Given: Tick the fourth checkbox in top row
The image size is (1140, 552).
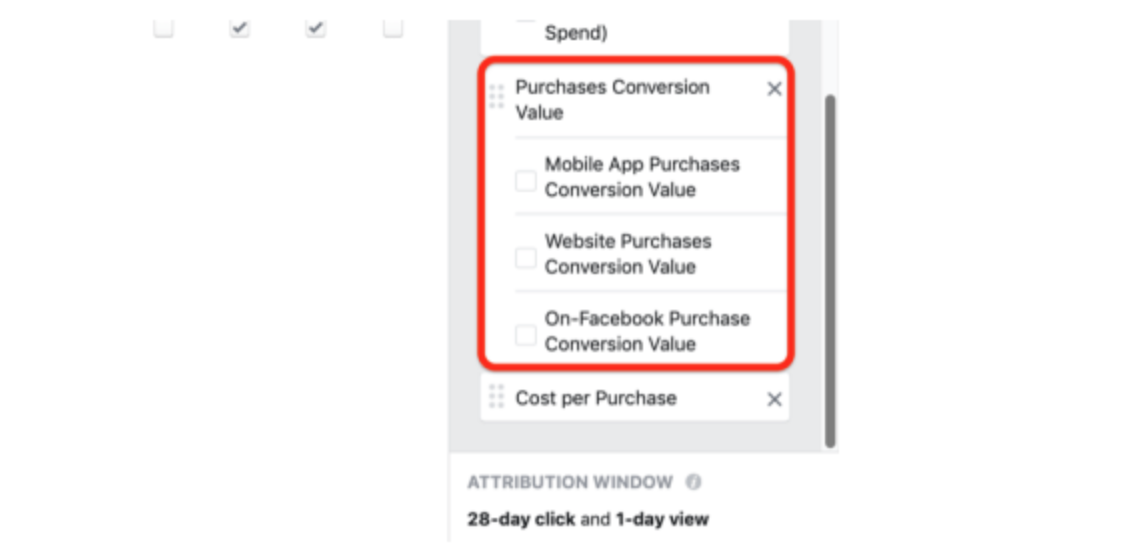Looking at the screenshot, I should point(393,29).
